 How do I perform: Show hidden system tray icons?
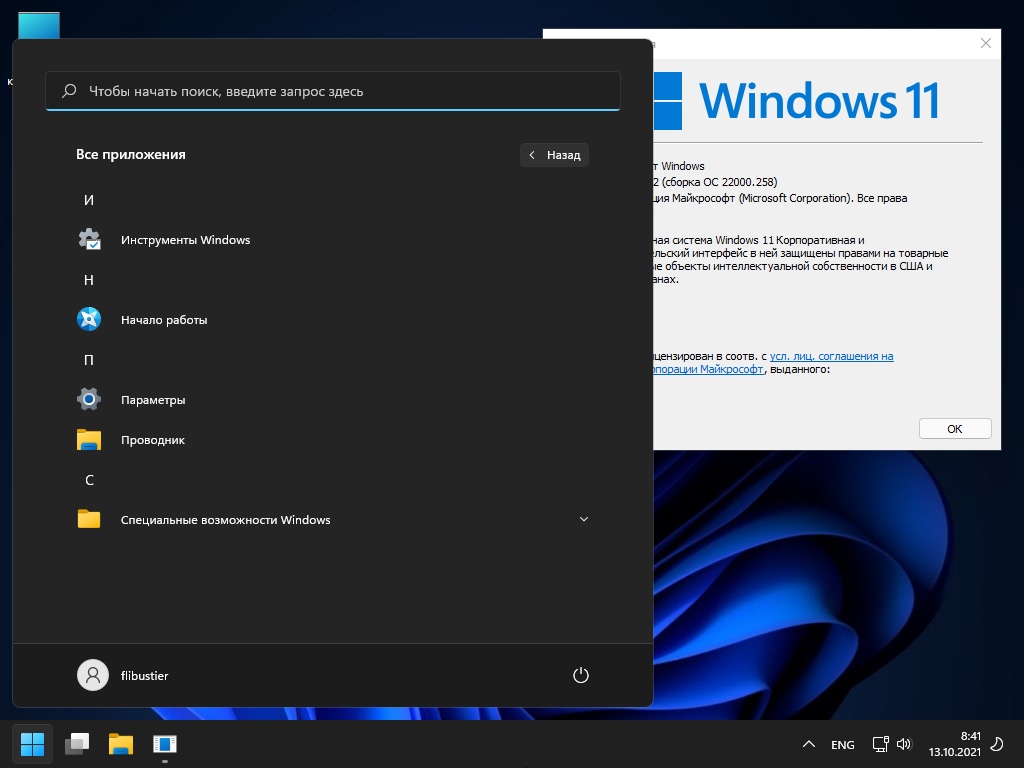point(809,745)
